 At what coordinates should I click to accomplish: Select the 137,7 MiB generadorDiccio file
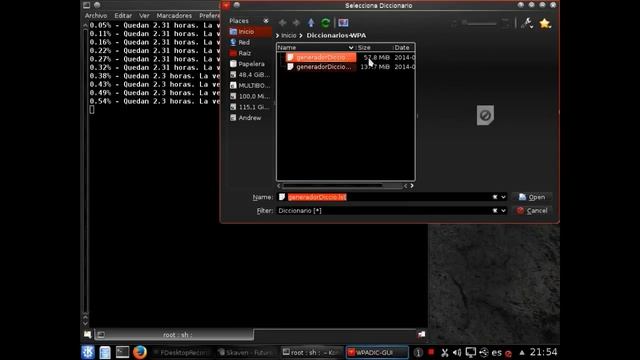pos(321,67)
